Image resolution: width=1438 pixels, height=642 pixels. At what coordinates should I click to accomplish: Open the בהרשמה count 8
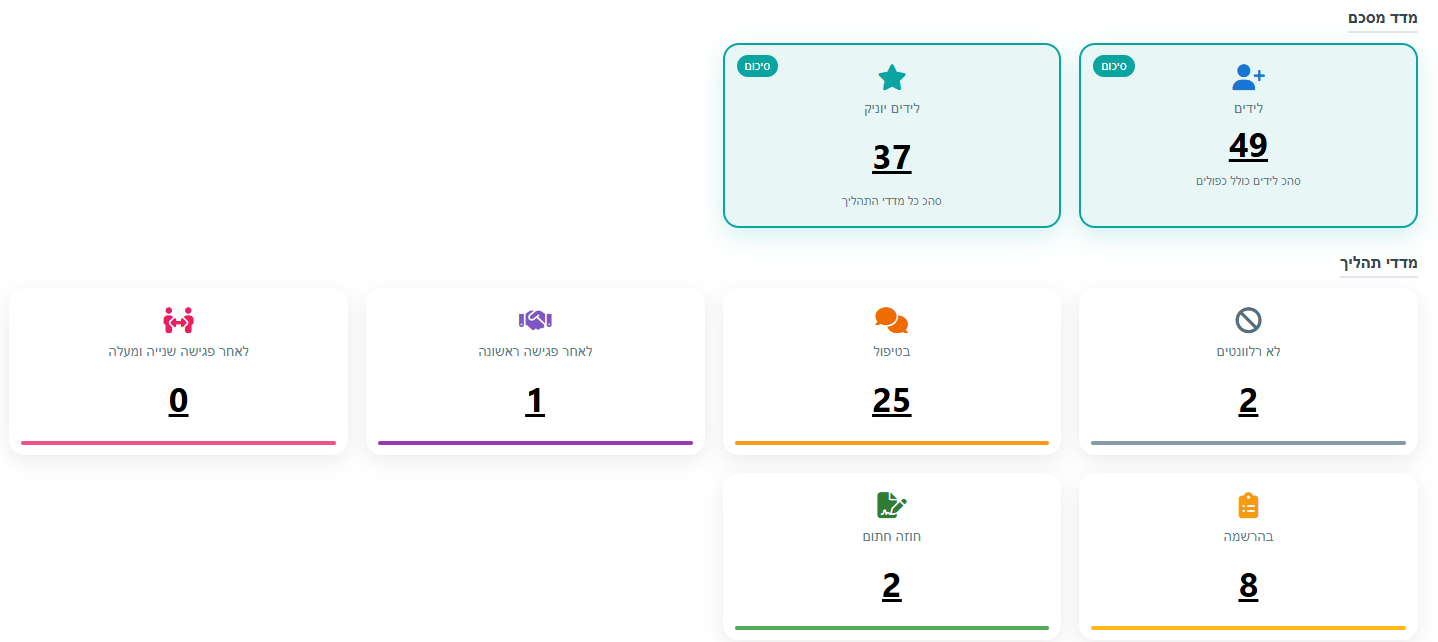1248,585
